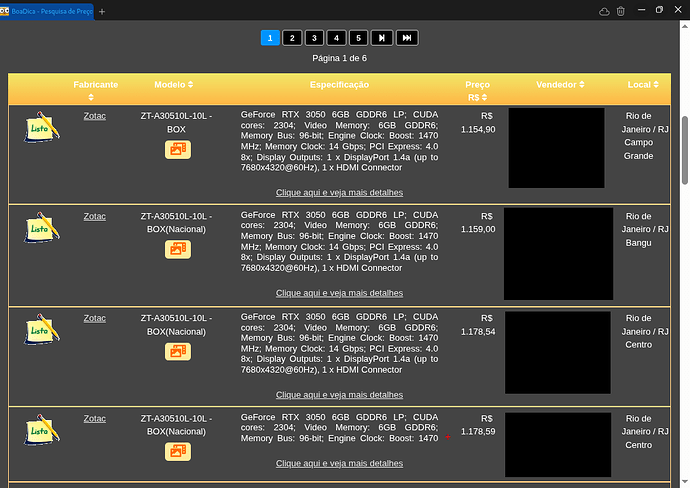This screenshot has width=690, height=488.
Task: View photos icon in R$ 1.178,54 row
Action: 178,352
